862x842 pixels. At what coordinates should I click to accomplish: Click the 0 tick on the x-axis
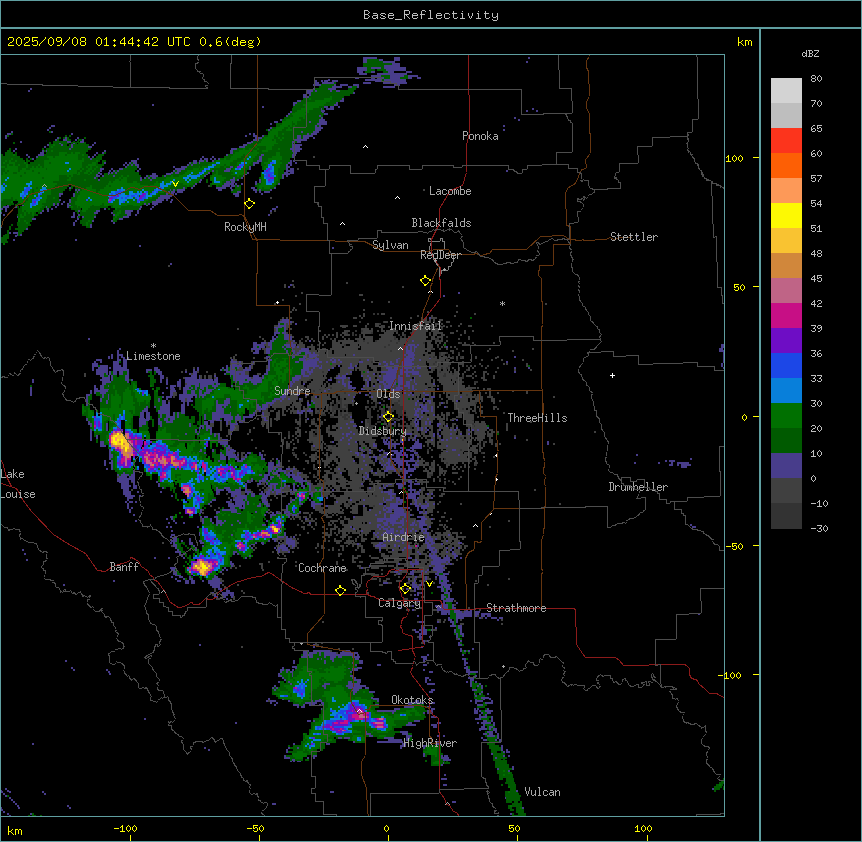(x=386, y=829)
